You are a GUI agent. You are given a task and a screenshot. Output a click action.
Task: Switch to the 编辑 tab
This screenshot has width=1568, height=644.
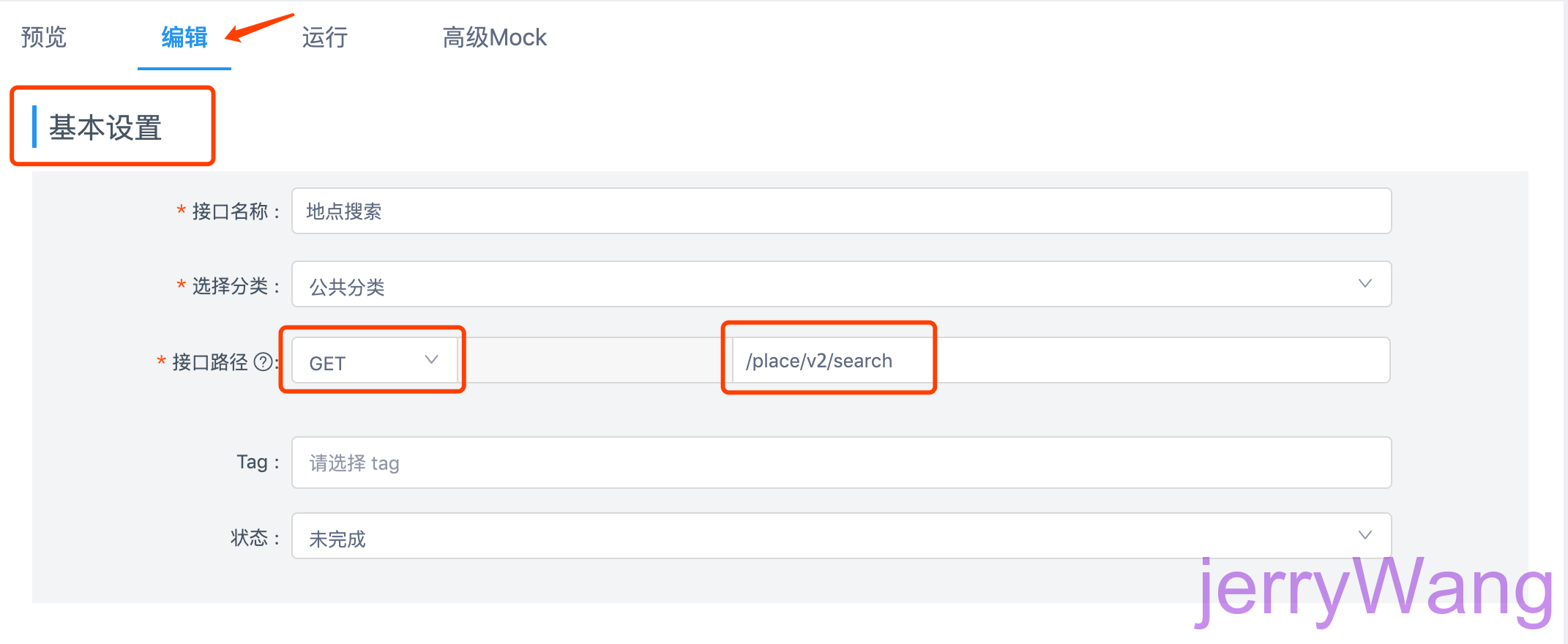click(184, 37)
